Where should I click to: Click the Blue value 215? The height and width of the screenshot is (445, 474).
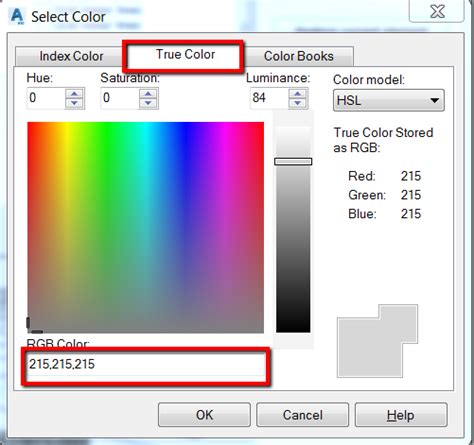coord(411,214)
